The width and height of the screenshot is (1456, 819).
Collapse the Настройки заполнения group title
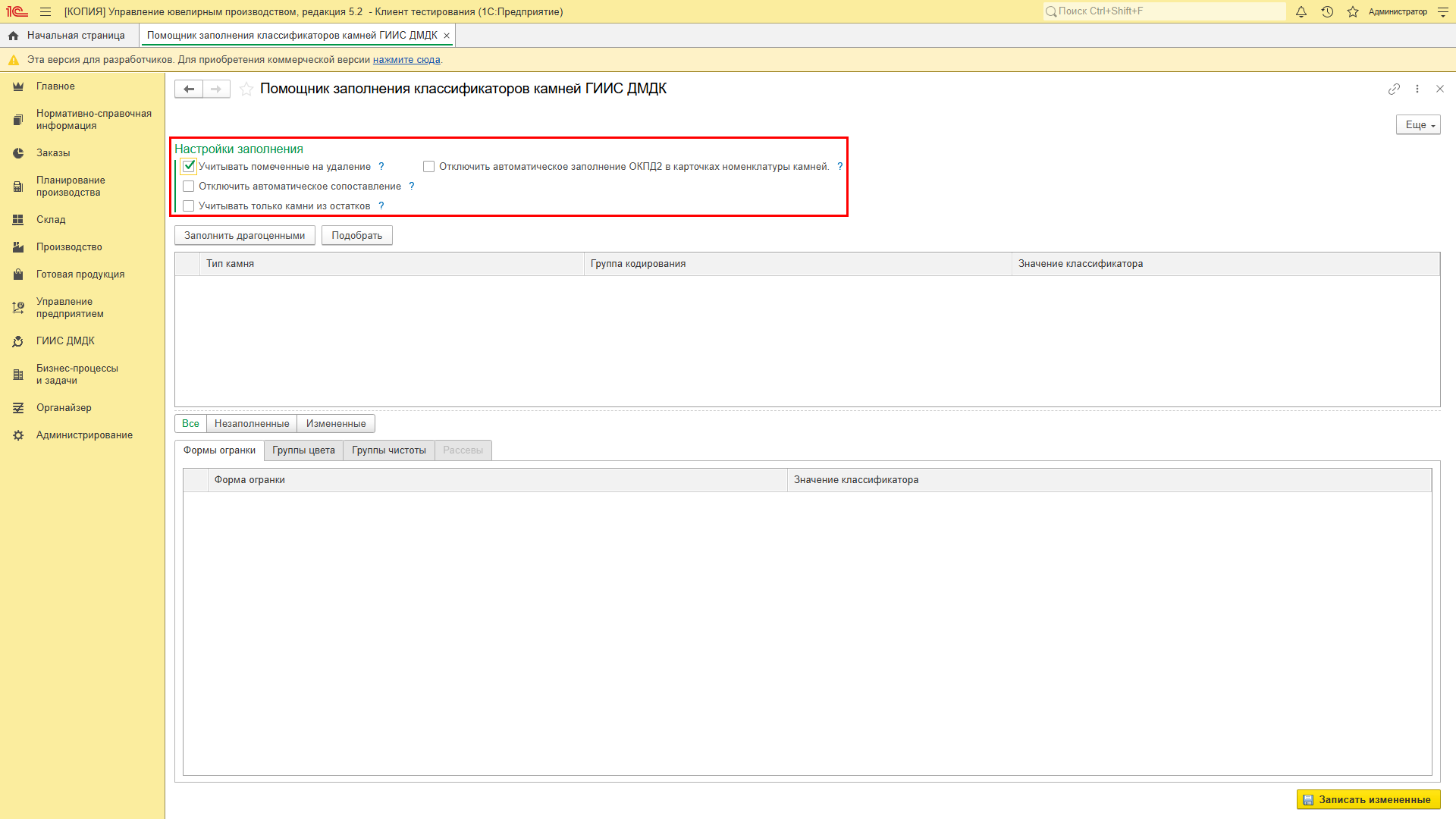click(239, 149)
